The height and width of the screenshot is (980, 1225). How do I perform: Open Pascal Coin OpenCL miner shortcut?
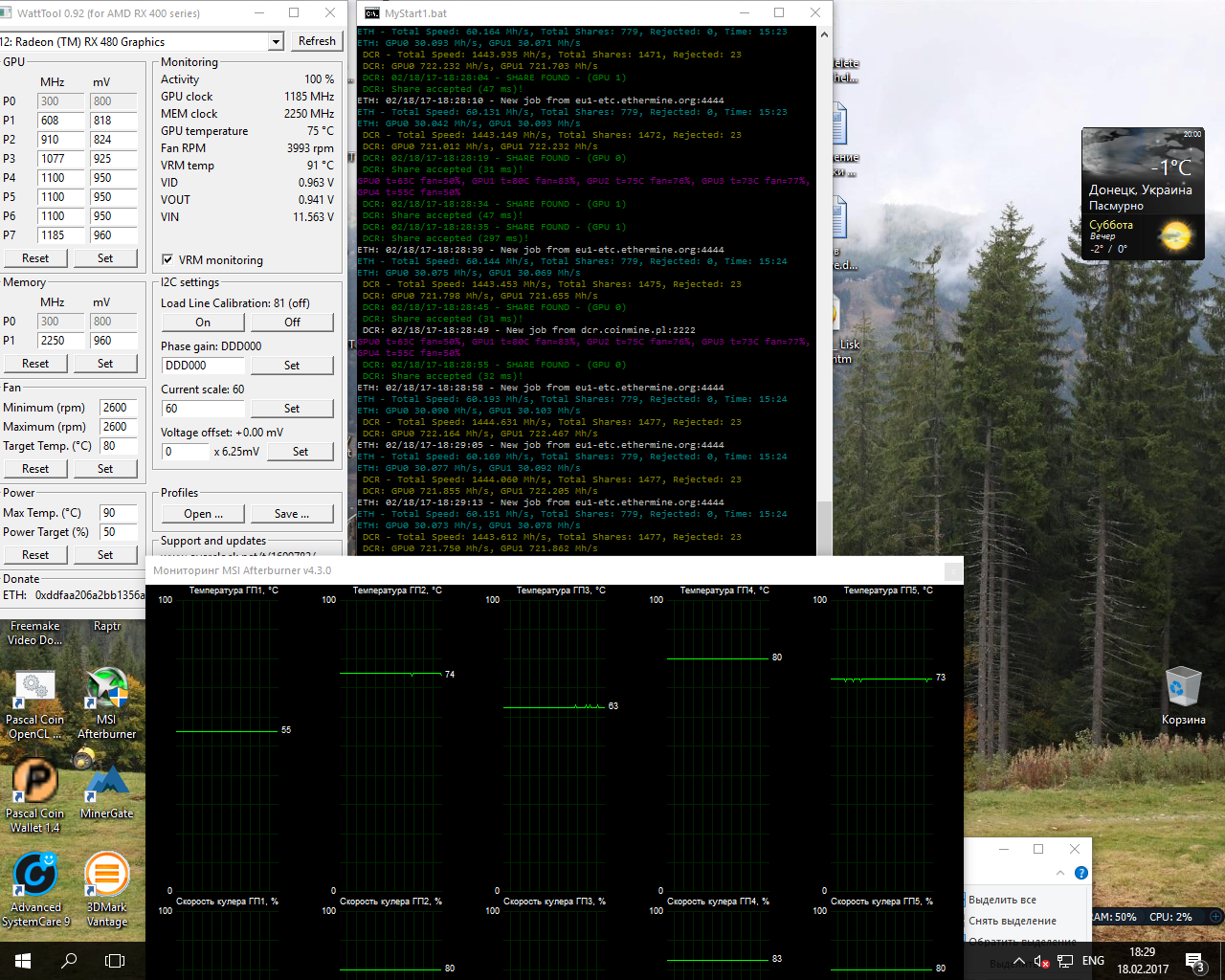tap(35, 703)
